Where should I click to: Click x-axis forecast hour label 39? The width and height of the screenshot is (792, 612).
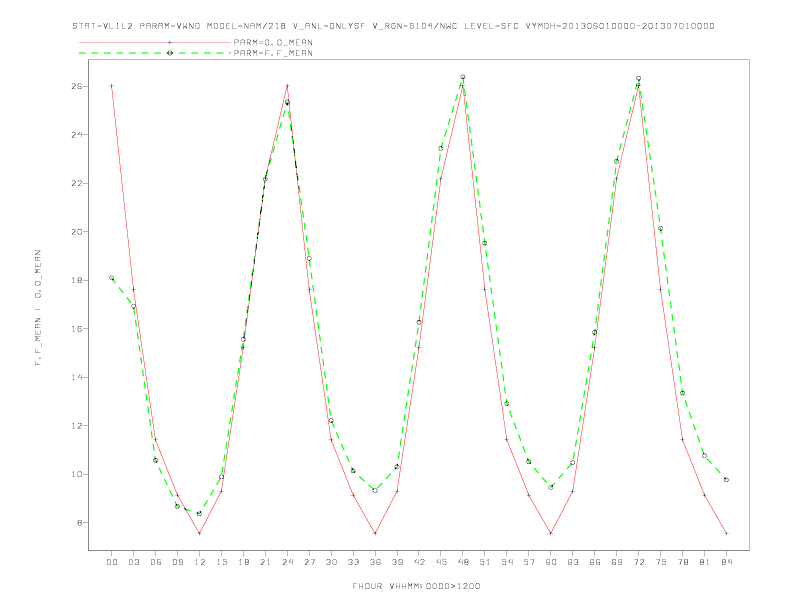[397, 562]
